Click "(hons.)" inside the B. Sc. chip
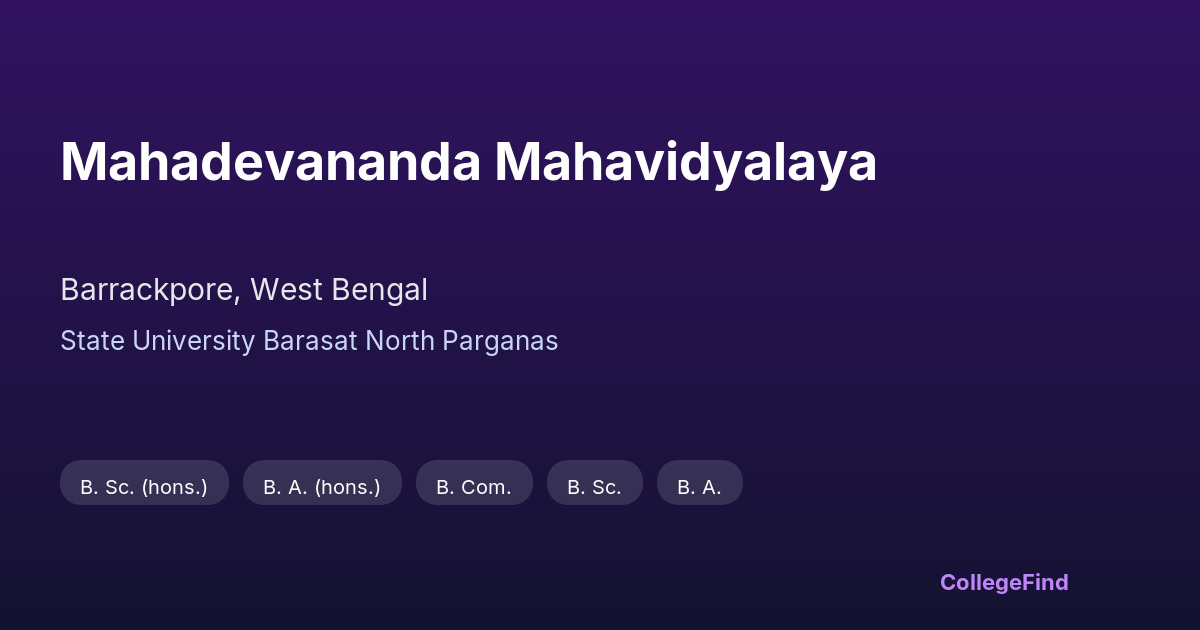 pos(174,487)
